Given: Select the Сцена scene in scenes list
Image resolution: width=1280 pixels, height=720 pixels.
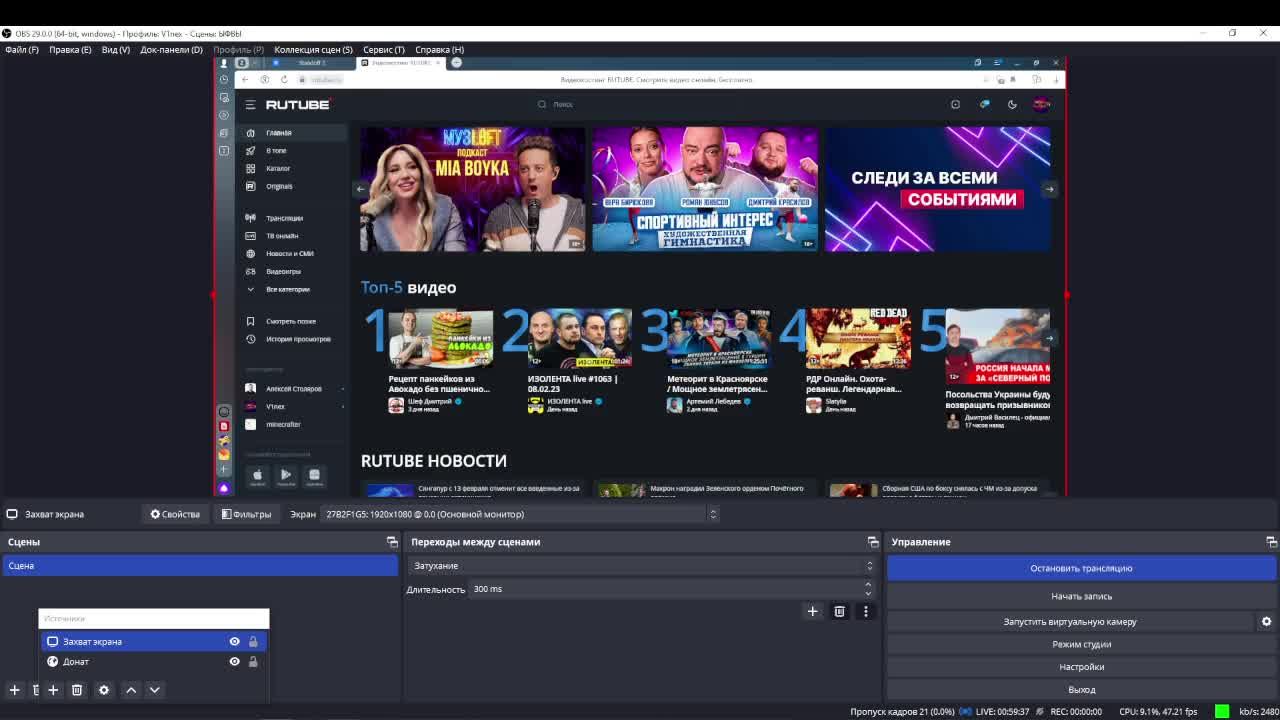Looking at the screenshot, I should tap(200, 566).
